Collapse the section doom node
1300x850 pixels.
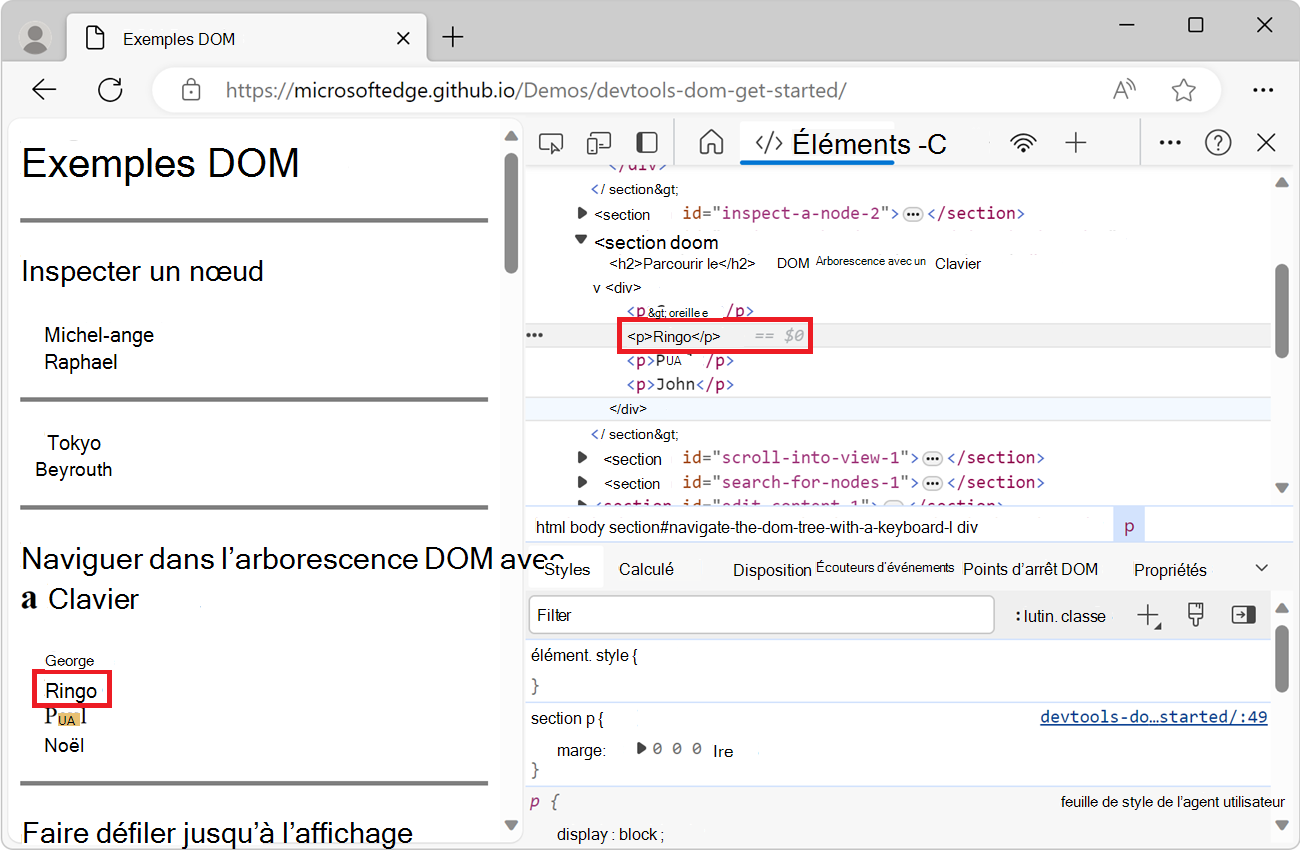coord(582,240)
